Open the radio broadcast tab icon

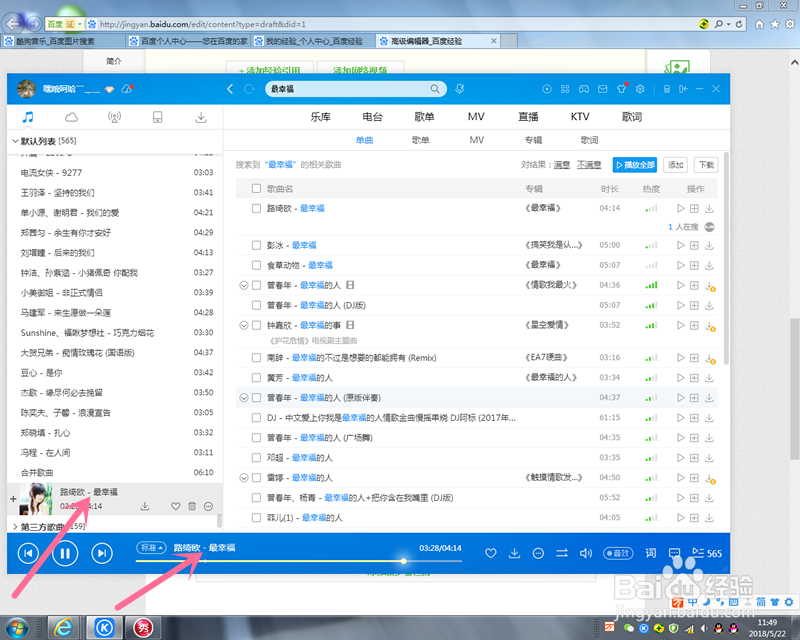tap(114, 117)
